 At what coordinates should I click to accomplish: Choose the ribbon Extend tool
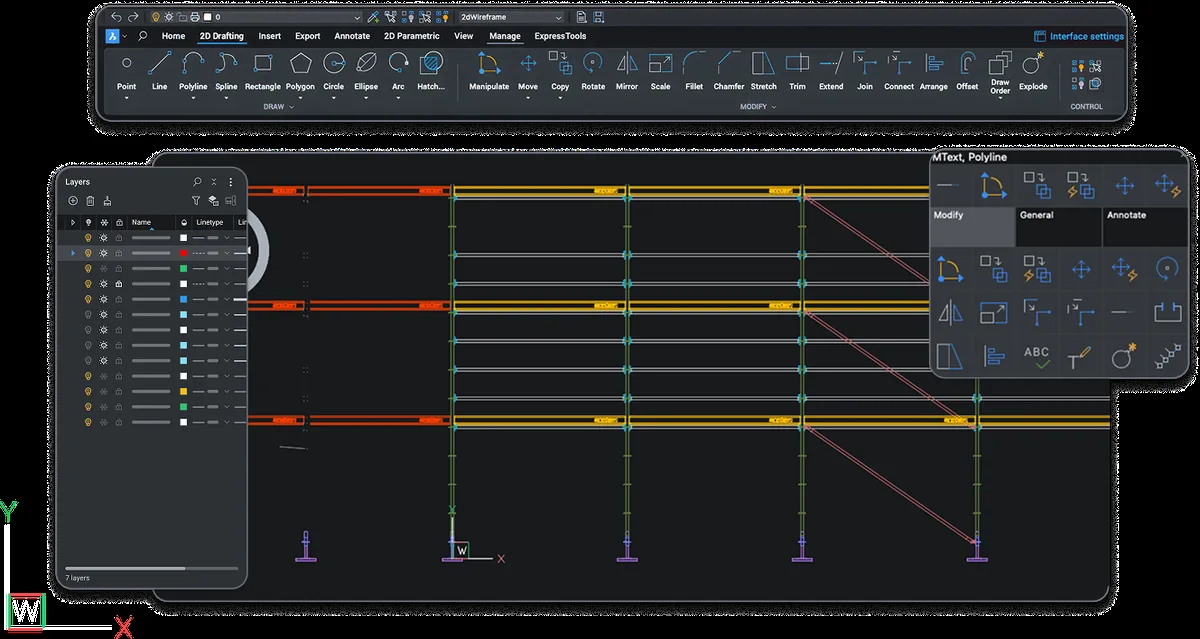(x=831, y=72)
